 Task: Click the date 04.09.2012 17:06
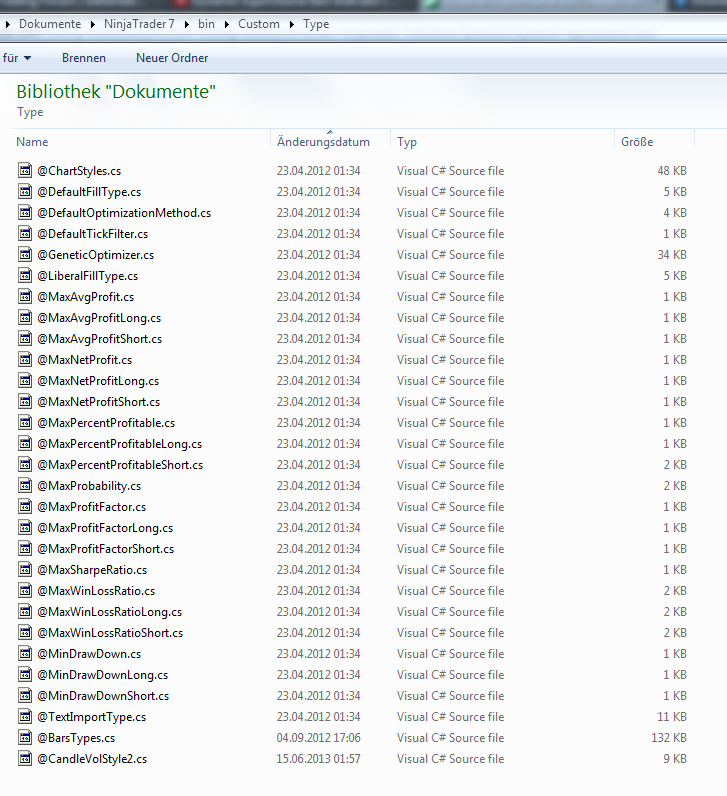pyautogui.click(x=318, y=738)
